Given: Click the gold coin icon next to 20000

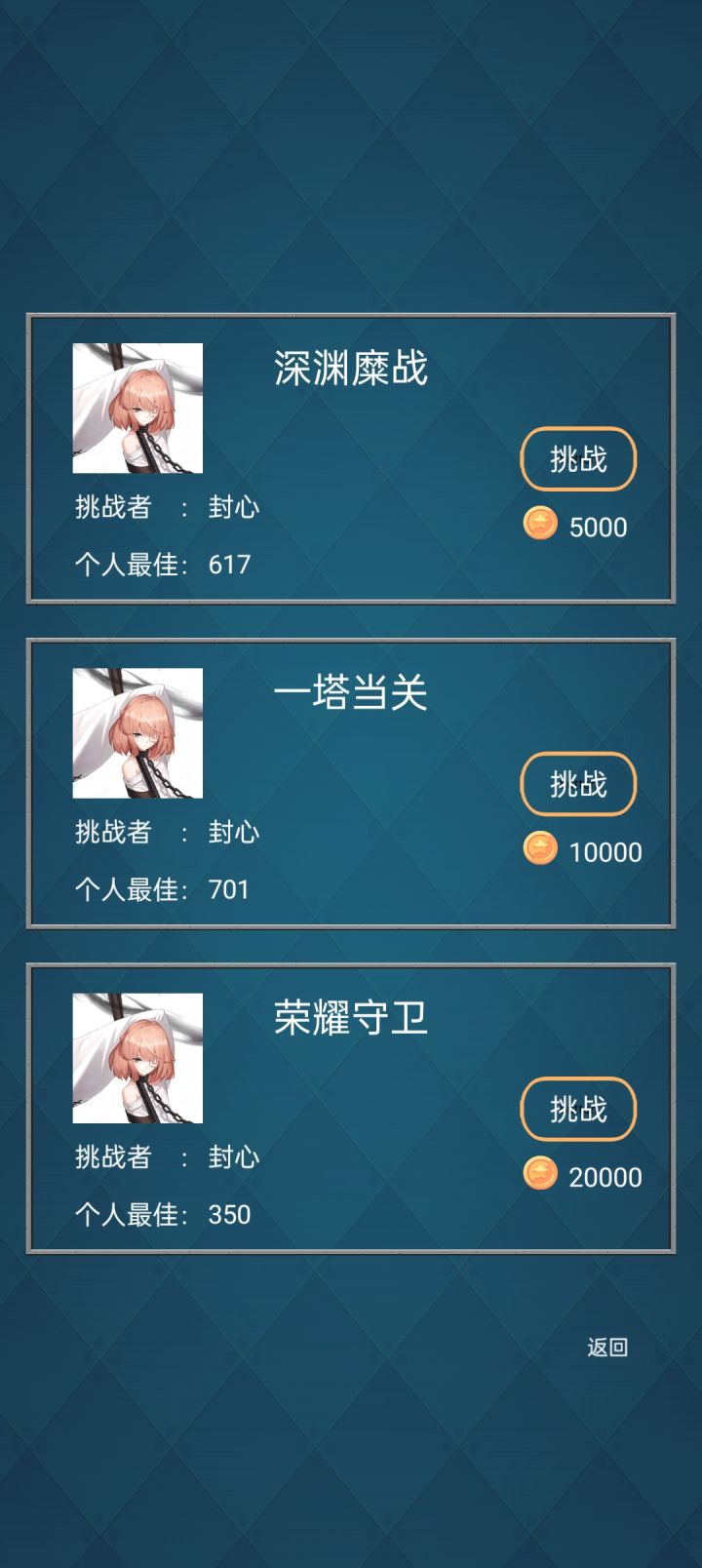Looking at the screenshot, I should 540,1173.
